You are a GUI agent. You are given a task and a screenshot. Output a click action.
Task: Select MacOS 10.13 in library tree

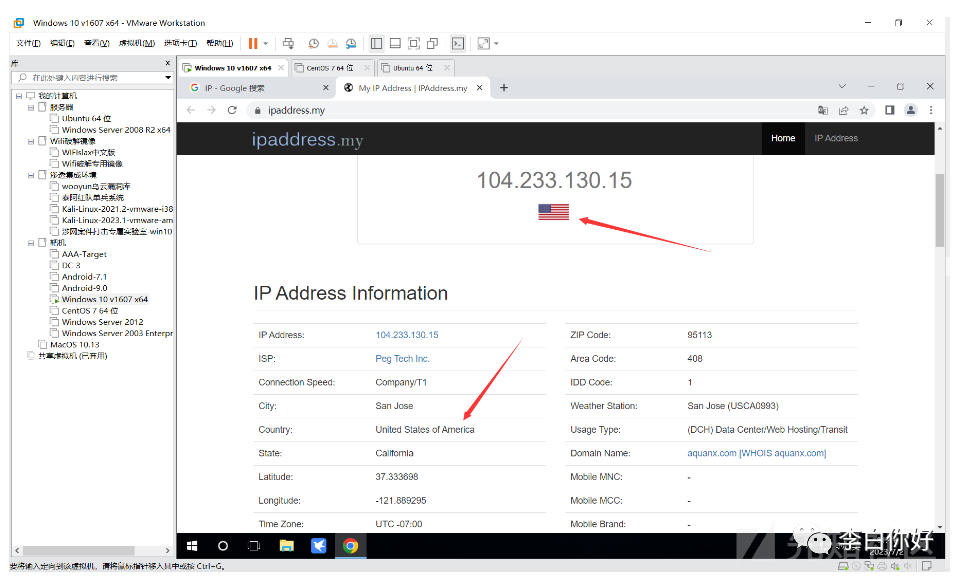click(x=75, y=344)
